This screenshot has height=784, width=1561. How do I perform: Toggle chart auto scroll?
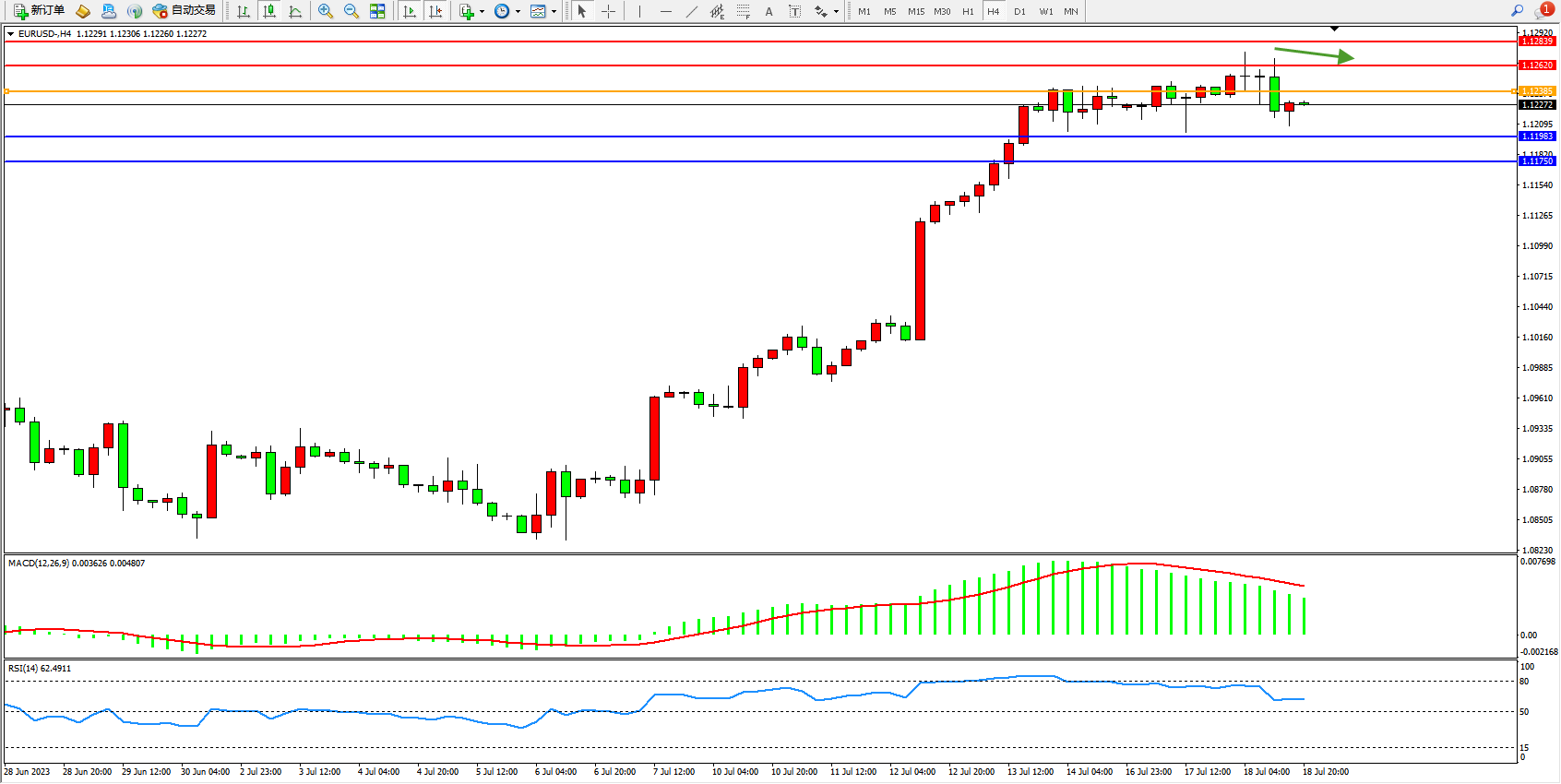410,11
